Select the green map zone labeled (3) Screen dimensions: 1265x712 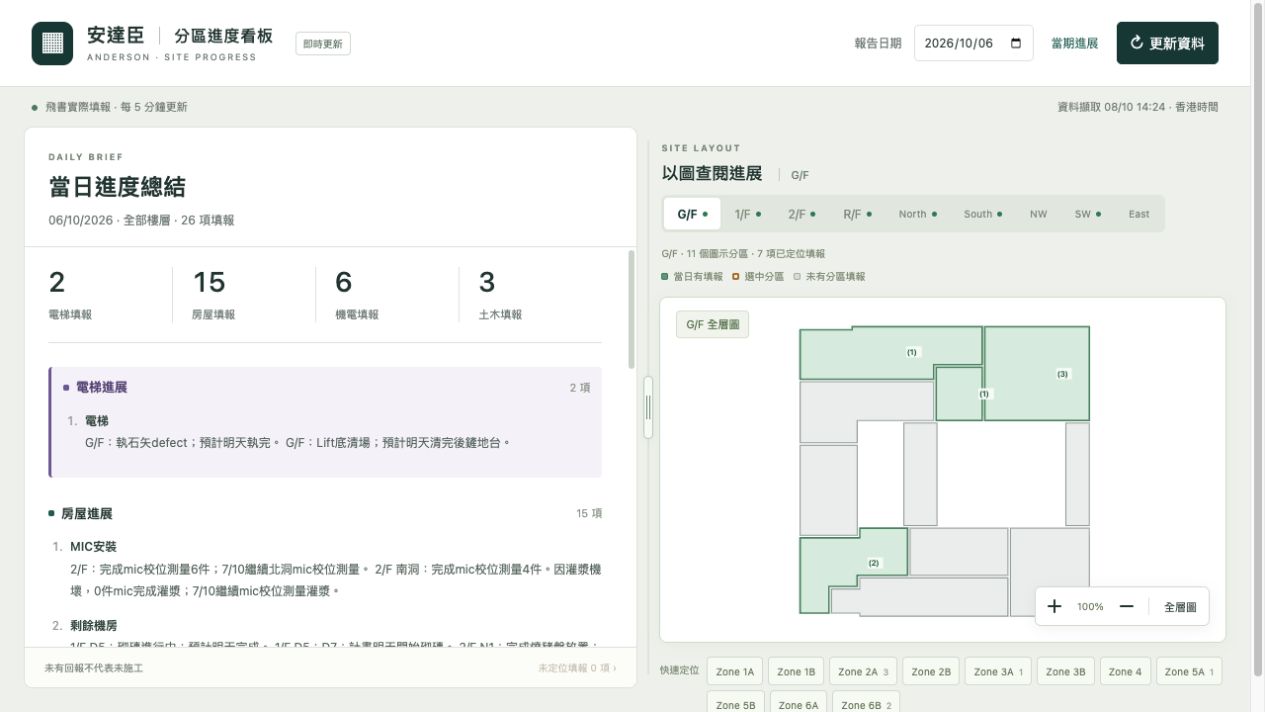(x=1037, y=373)
